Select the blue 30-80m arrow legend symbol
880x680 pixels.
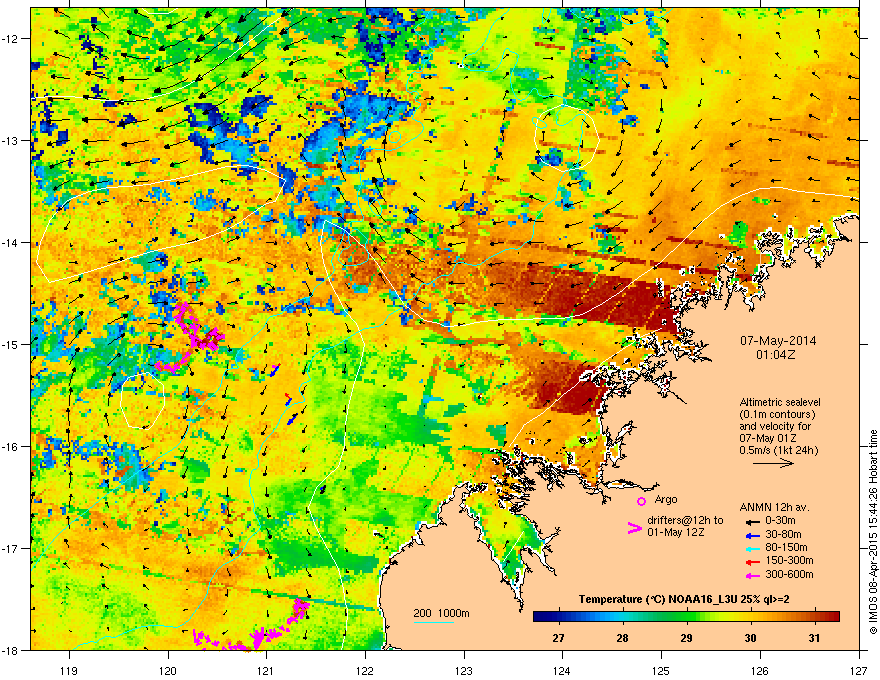753,535
